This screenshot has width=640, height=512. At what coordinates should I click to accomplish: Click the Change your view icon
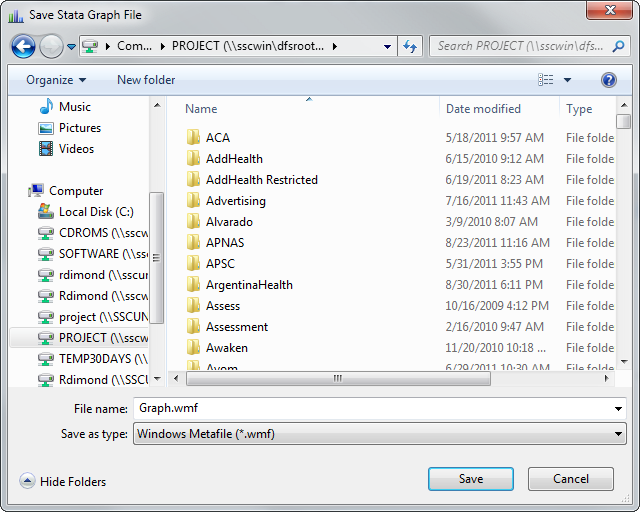[x=546, y=80]
